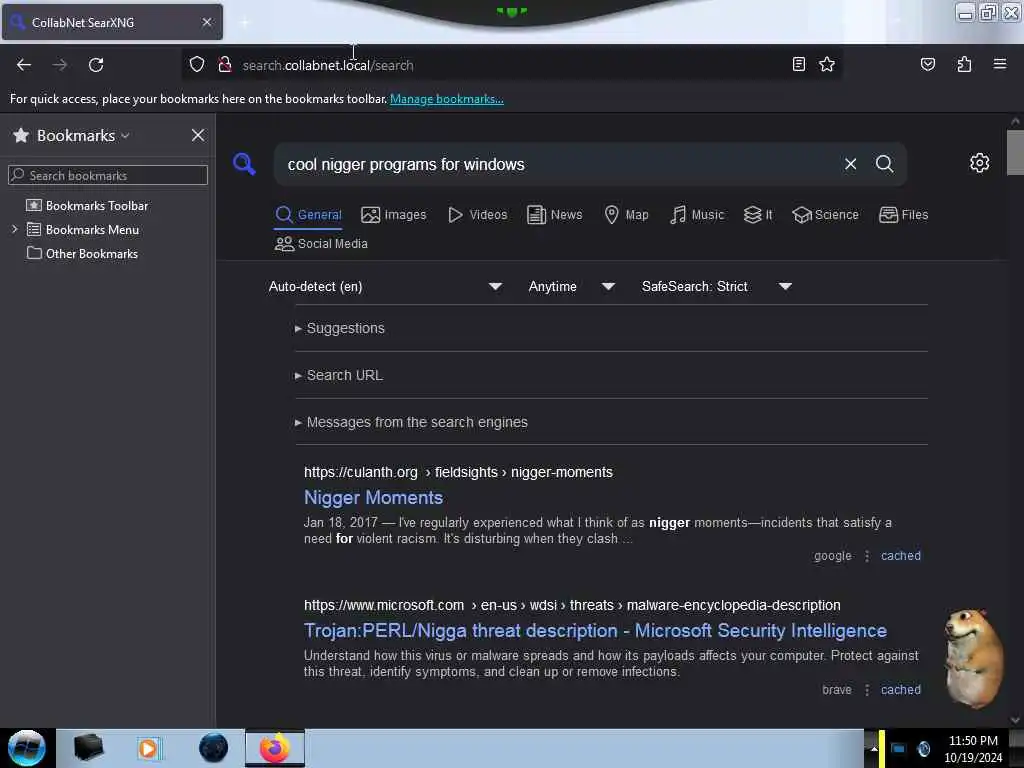
Task: Switch to the Music search tab
Action: pos(697,214)
